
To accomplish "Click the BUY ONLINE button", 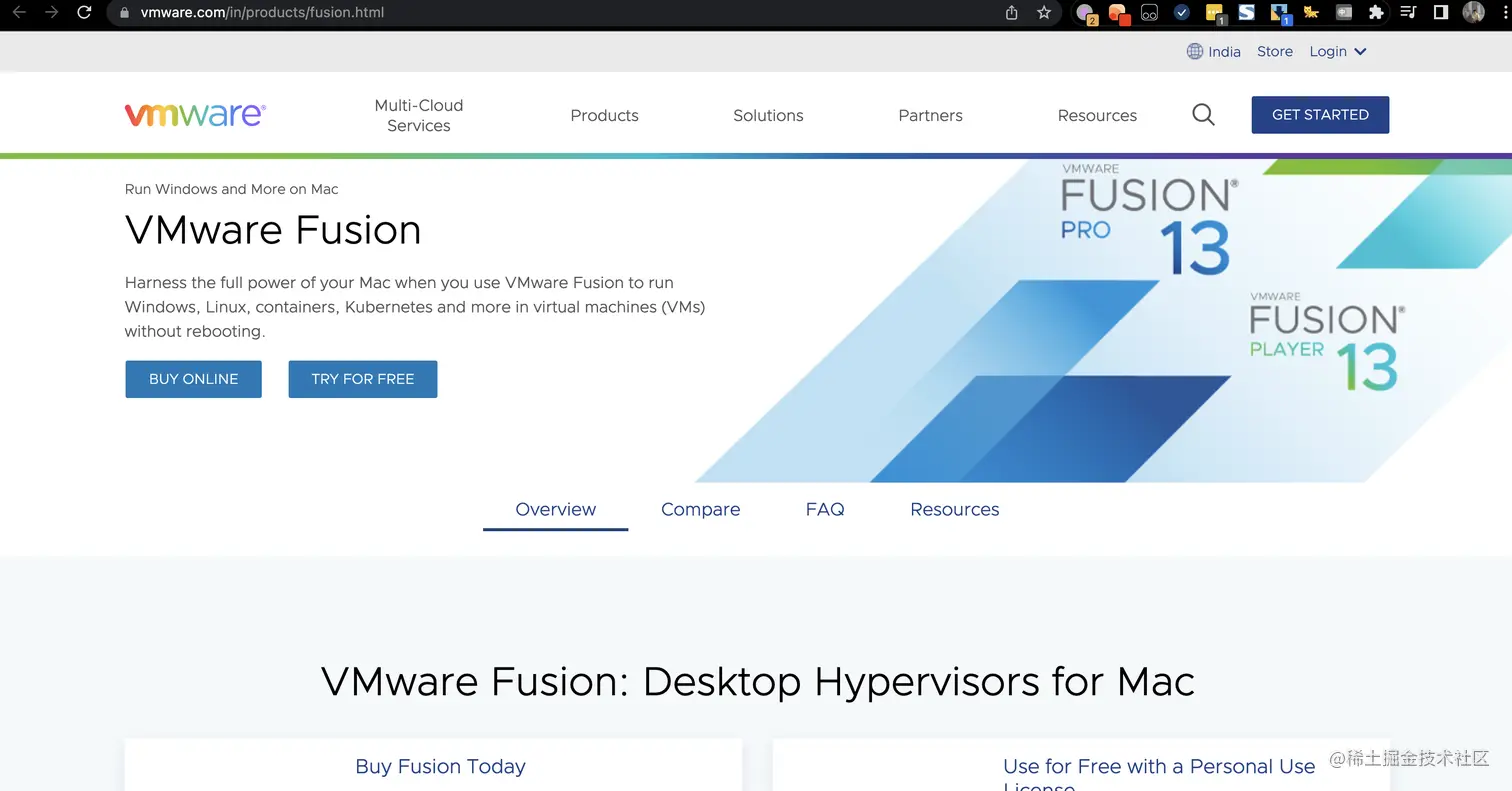I will (193, 379).
